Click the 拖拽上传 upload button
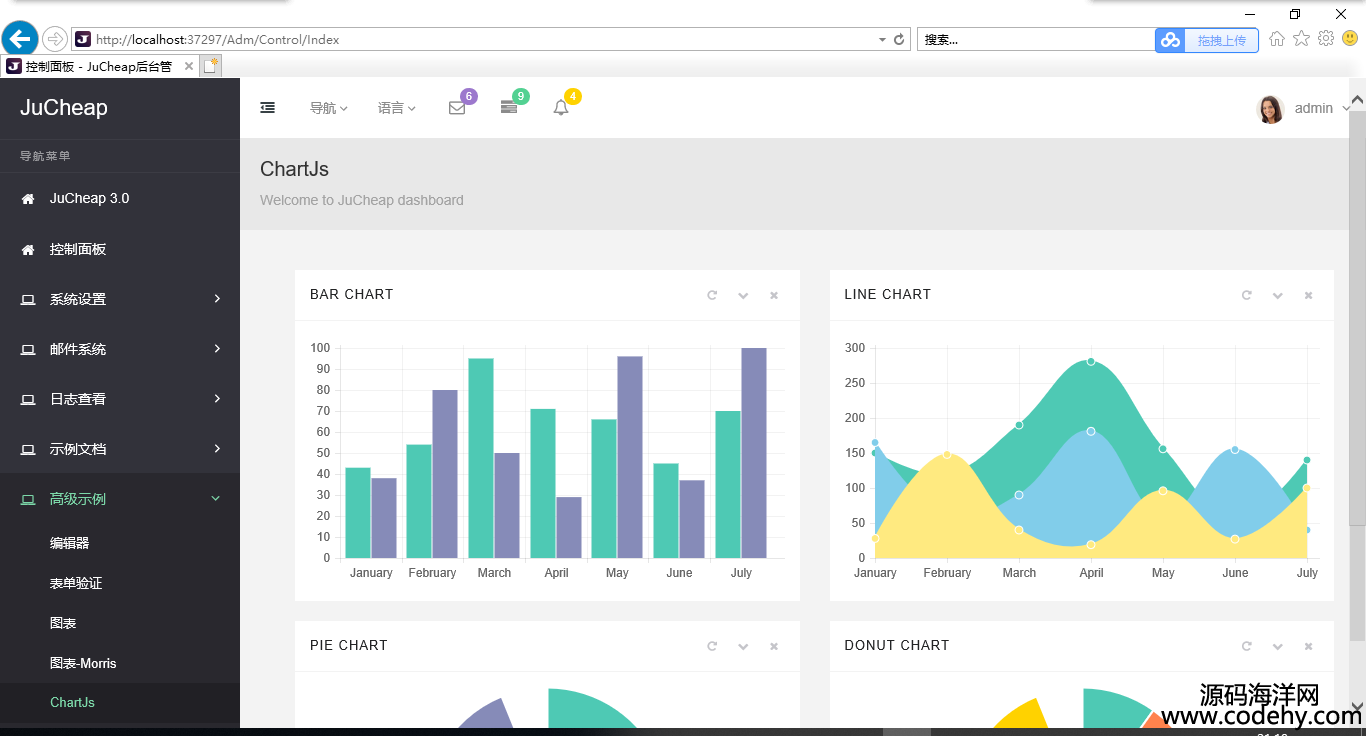 (1220, 40)
